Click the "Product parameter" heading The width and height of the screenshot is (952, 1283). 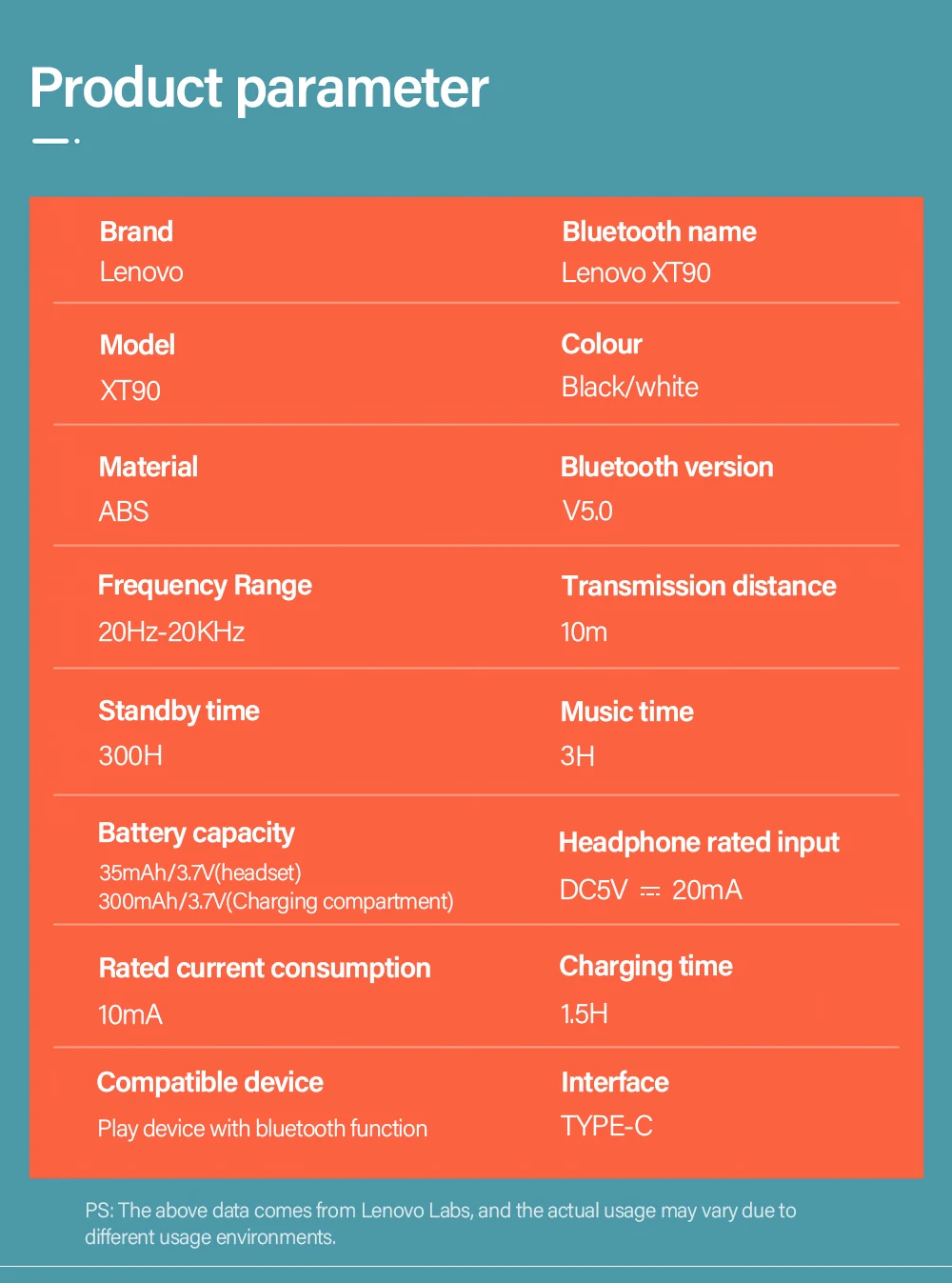[x=259, y=89]
